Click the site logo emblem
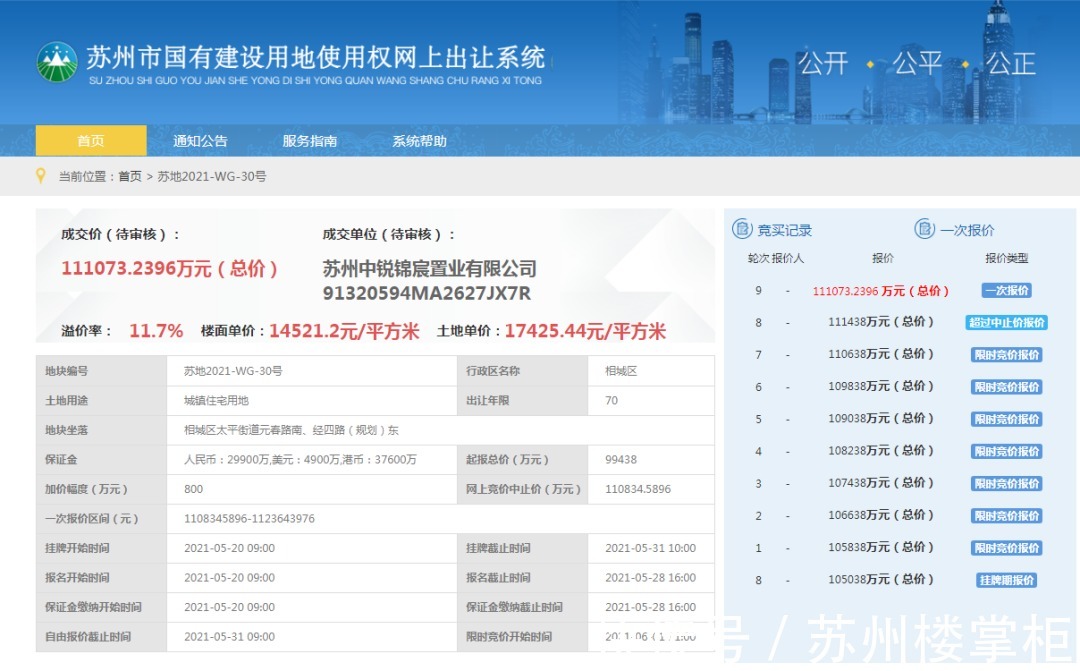 (x=57, y=62)
